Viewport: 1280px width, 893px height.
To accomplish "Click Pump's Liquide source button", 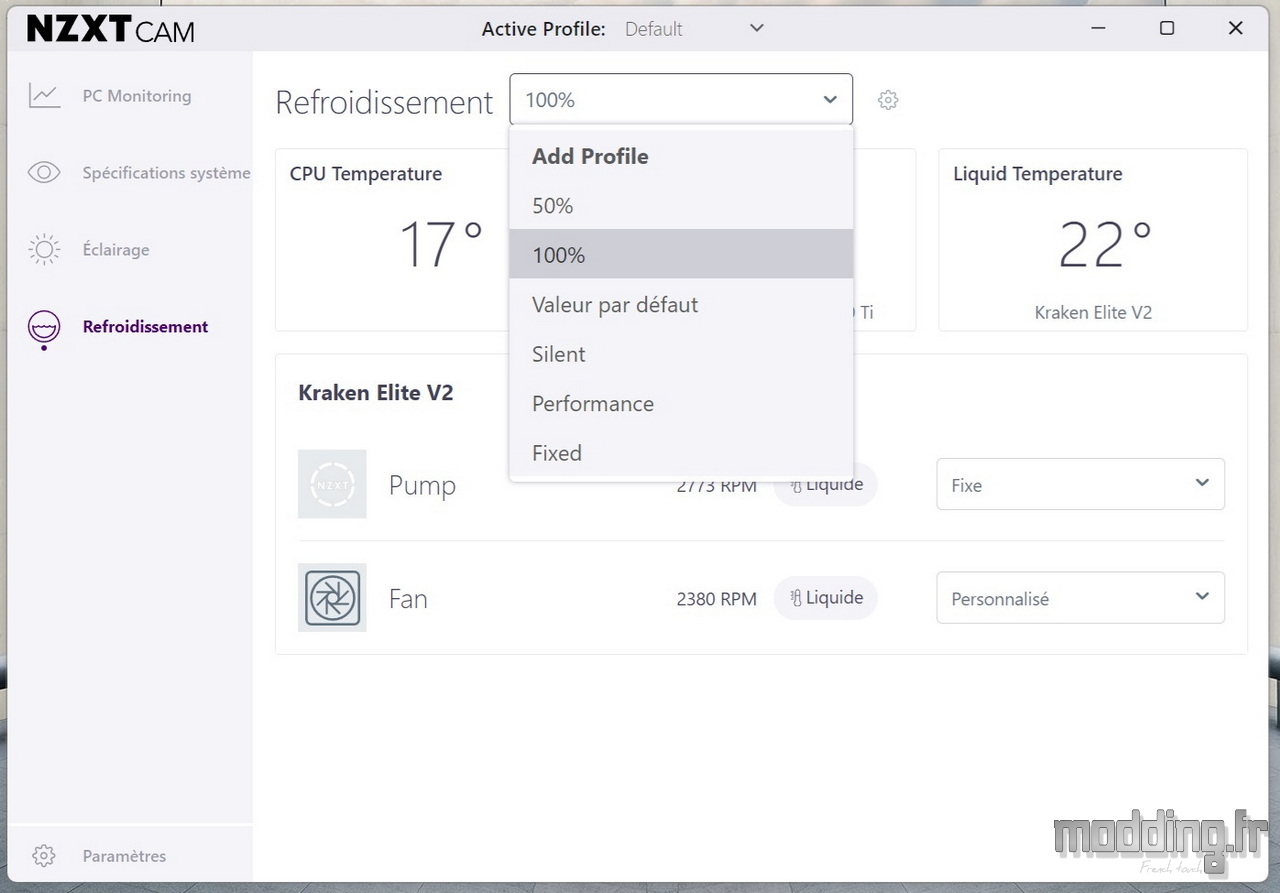I will pos(825,485).
